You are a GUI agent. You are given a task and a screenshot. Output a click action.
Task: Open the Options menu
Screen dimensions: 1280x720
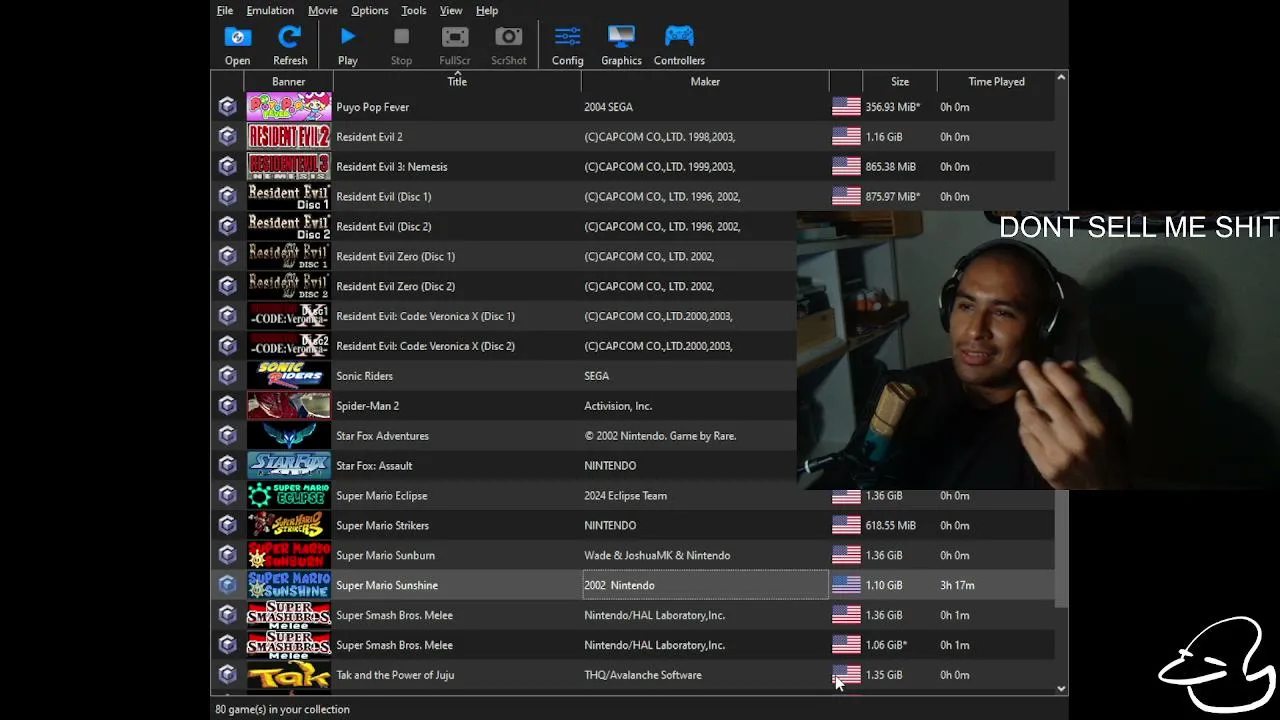tap(370, 10)
